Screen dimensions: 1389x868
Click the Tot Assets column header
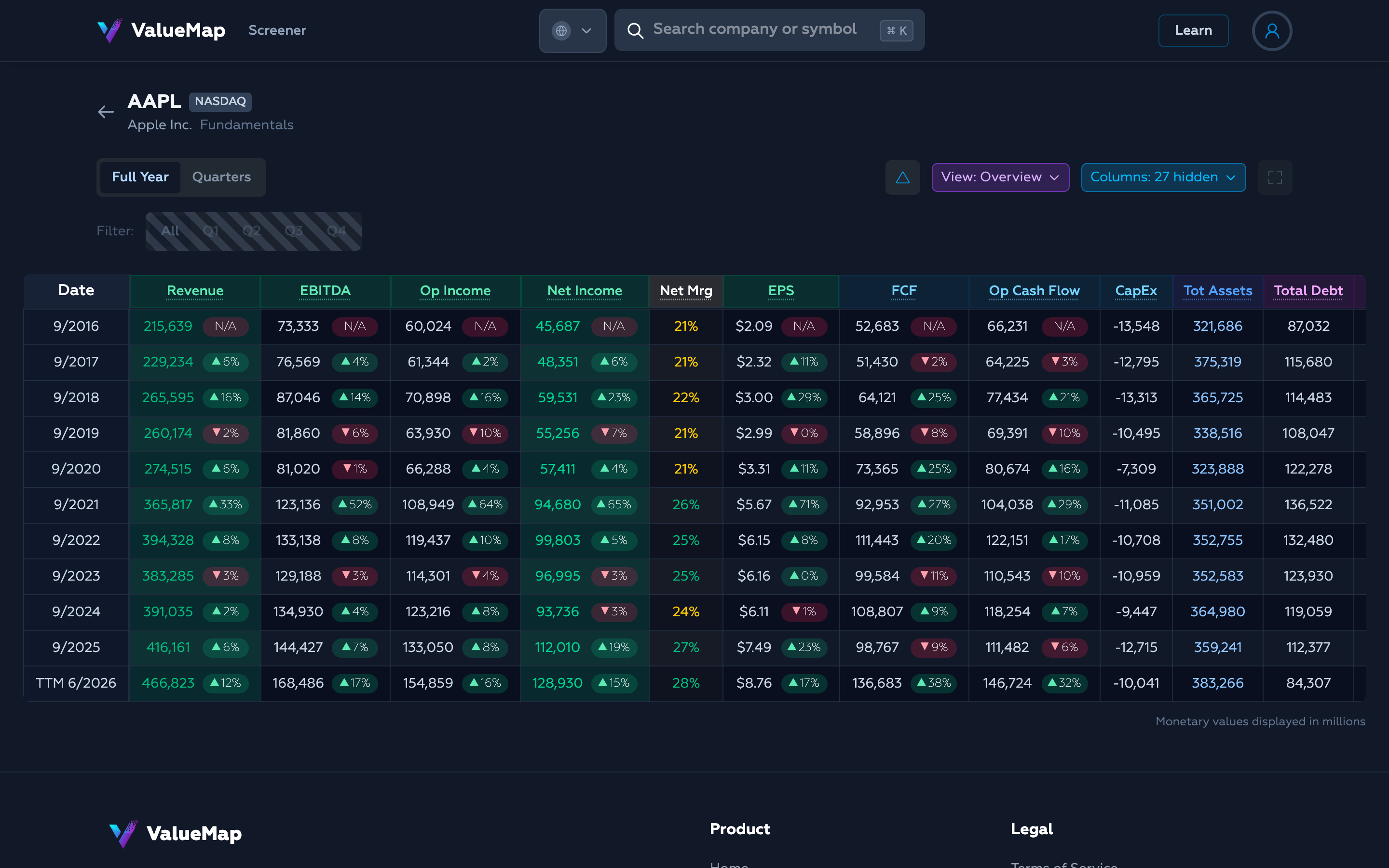(x=1218, y=291)
